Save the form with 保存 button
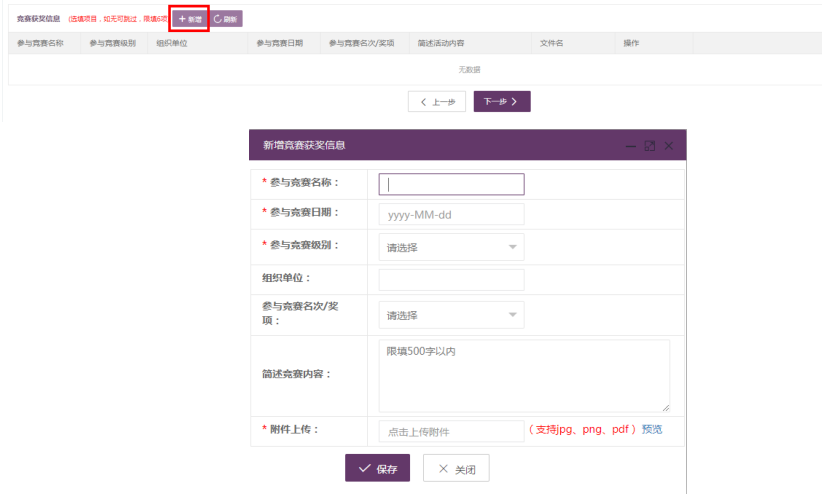Viewport: 822px width, 502px height. (x=377, y=469)
